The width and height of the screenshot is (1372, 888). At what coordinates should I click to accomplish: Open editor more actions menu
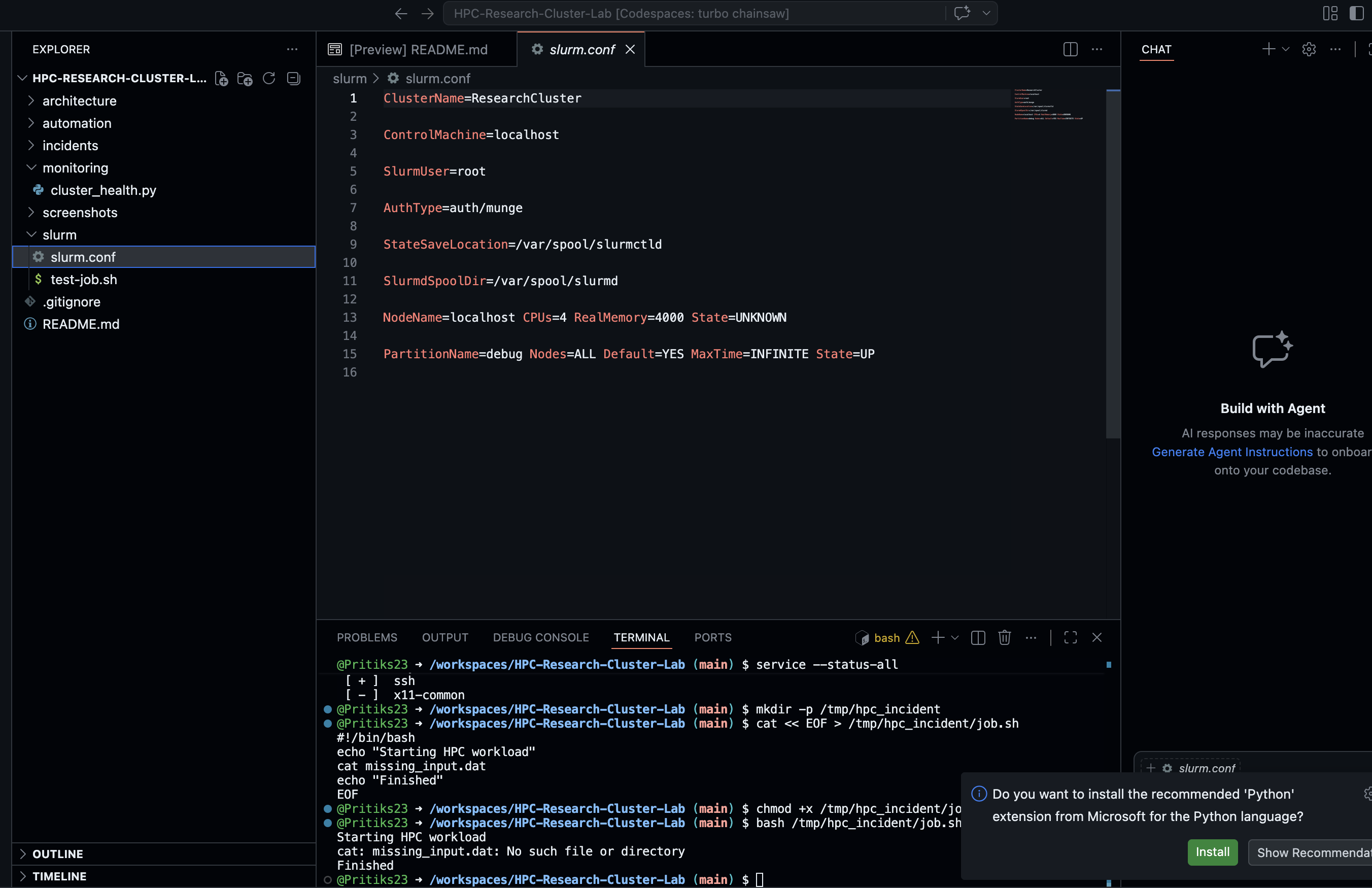tap(1097, 50)
